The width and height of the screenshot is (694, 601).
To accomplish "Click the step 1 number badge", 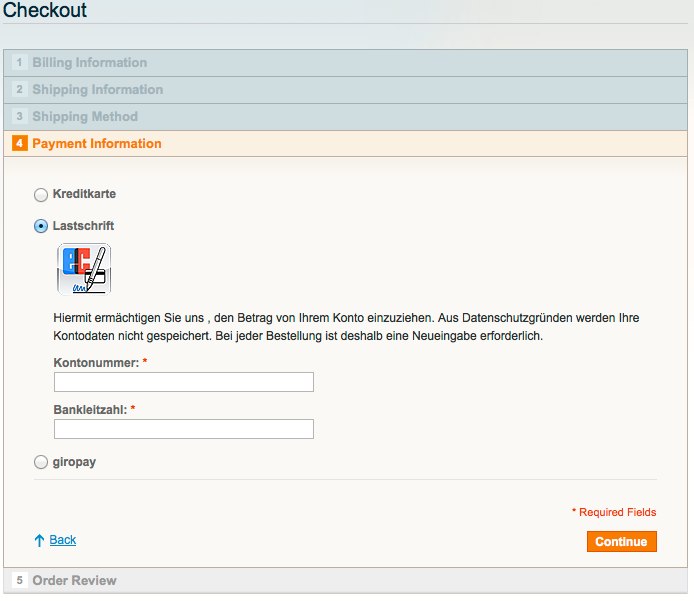I will pyautogui.click(x=19, y=63).
